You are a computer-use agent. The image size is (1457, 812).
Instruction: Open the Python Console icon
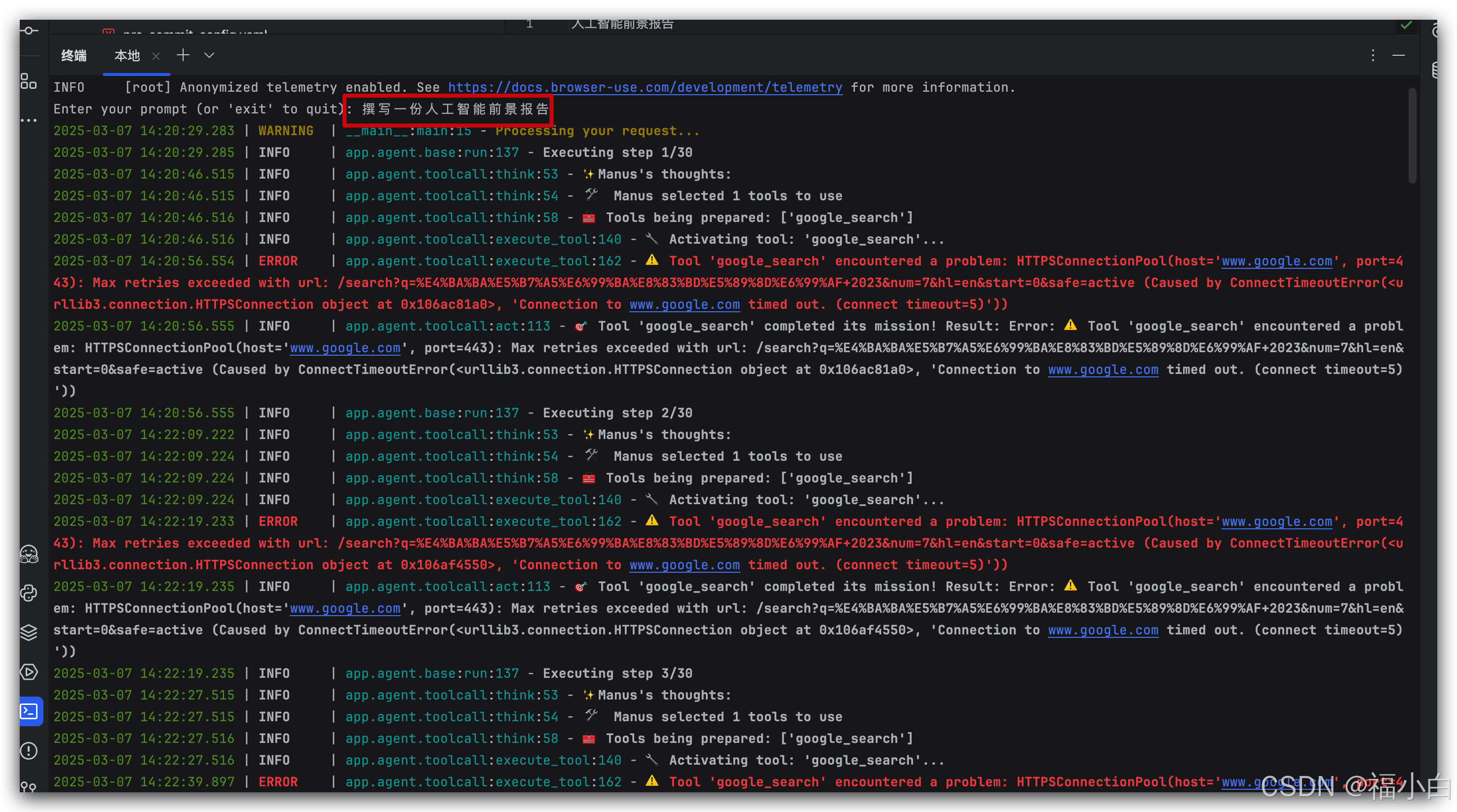[x=28, y=593]
